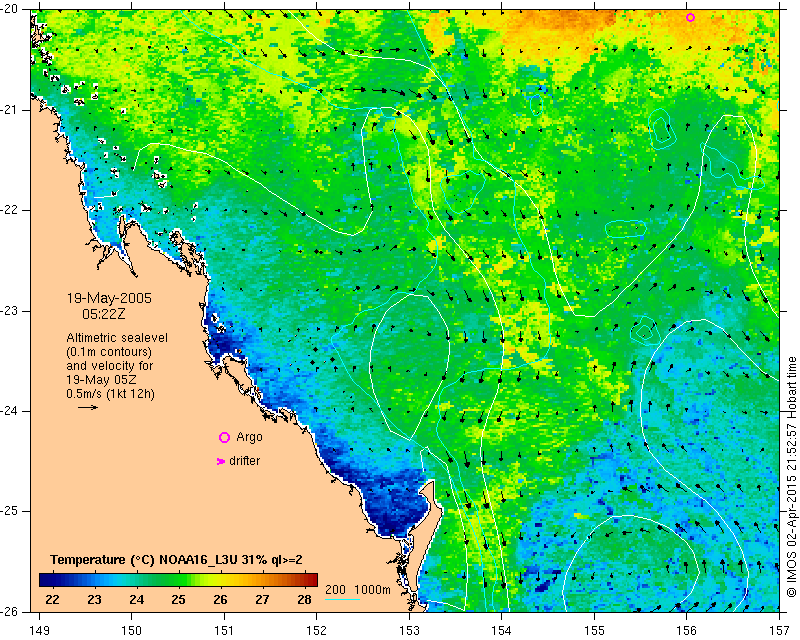Select the '0.5m/s (1kt 12h)' scale text

[x=110, y=394]
